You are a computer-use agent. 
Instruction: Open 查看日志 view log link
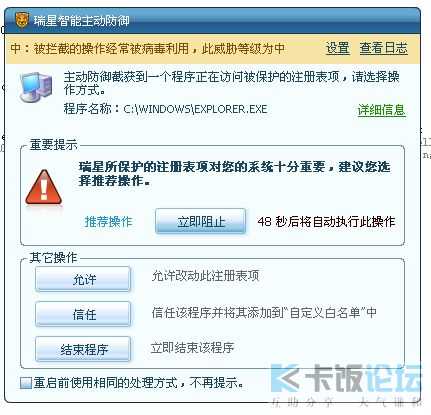tap(384, 48)
